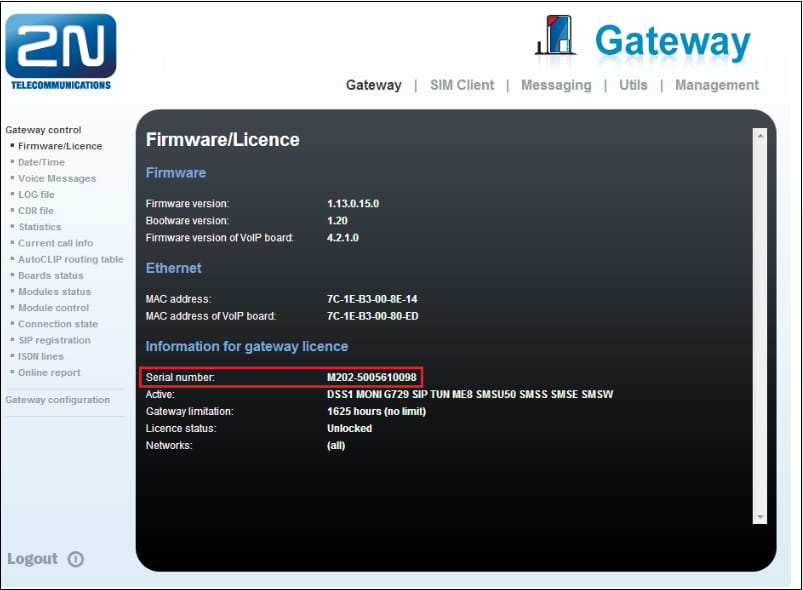This screenshot has height=590, width=803.
Task: Select Firmware/Licence in sidebar
Action: click(x=60, y=146)
